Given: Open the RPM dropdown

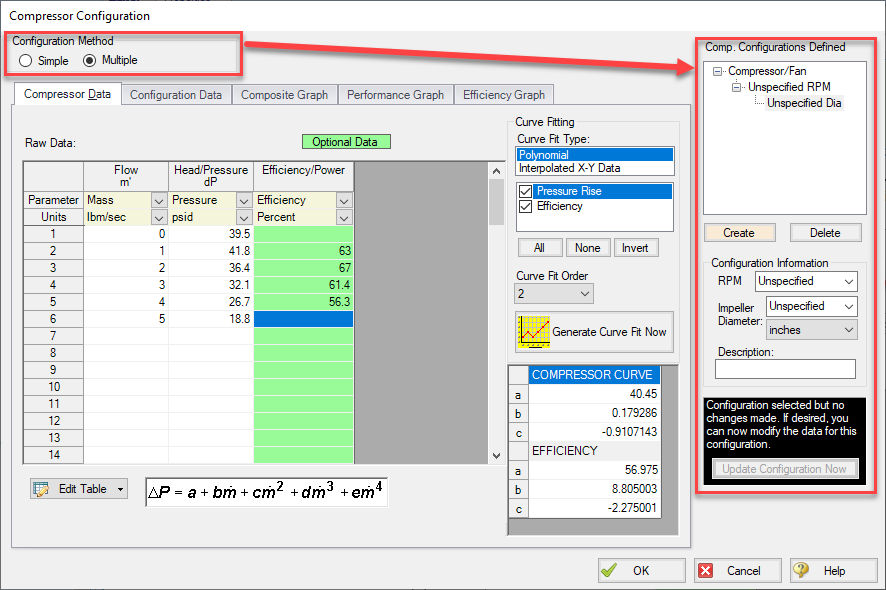Looking at the screenshot, I should [x=806, y=281].
